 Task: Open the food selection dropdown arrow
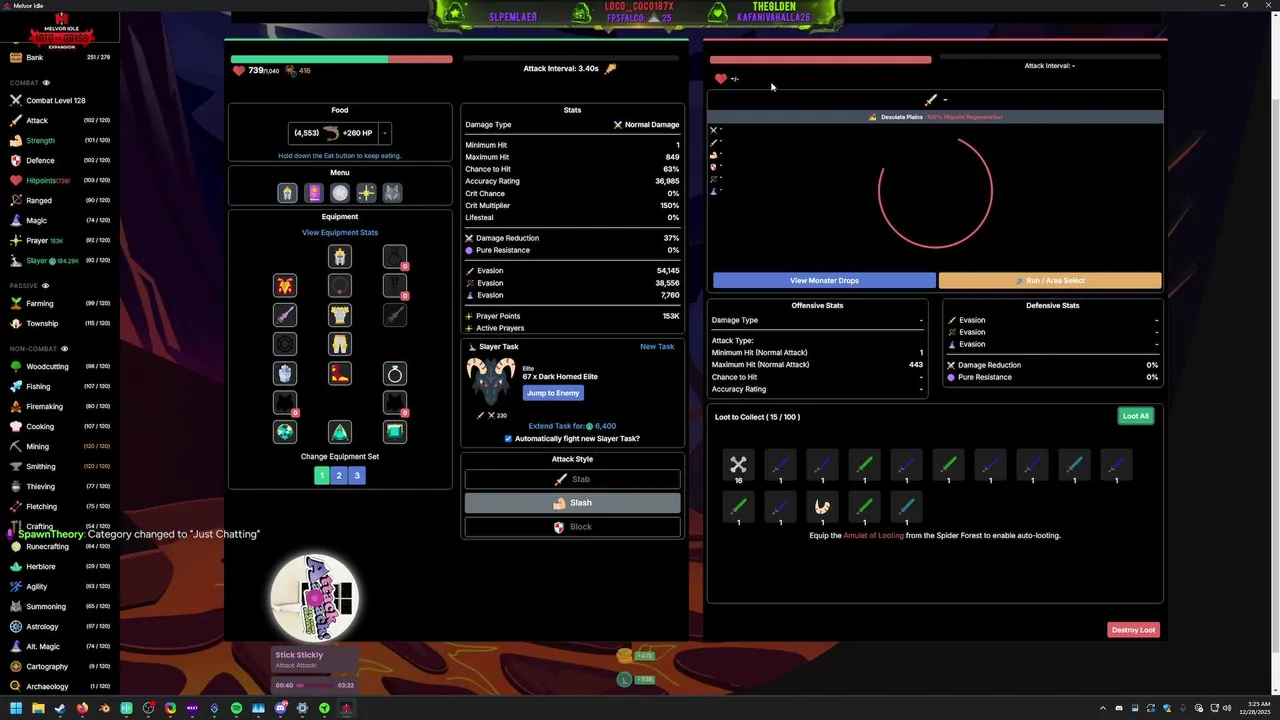coord(385,133)
